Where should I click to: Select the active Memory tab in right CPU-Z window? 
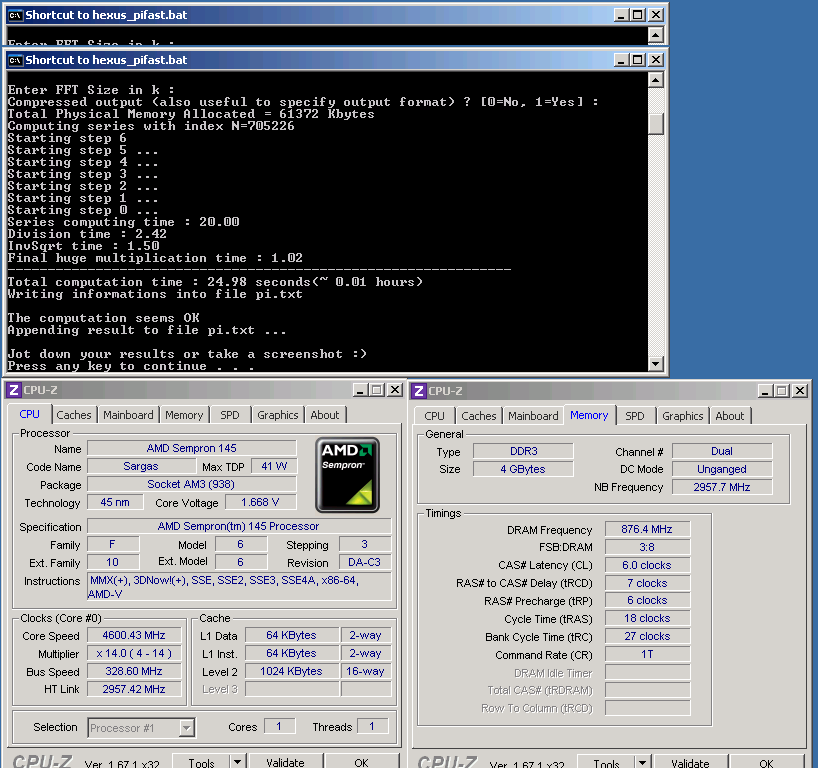tap(589, 415)
